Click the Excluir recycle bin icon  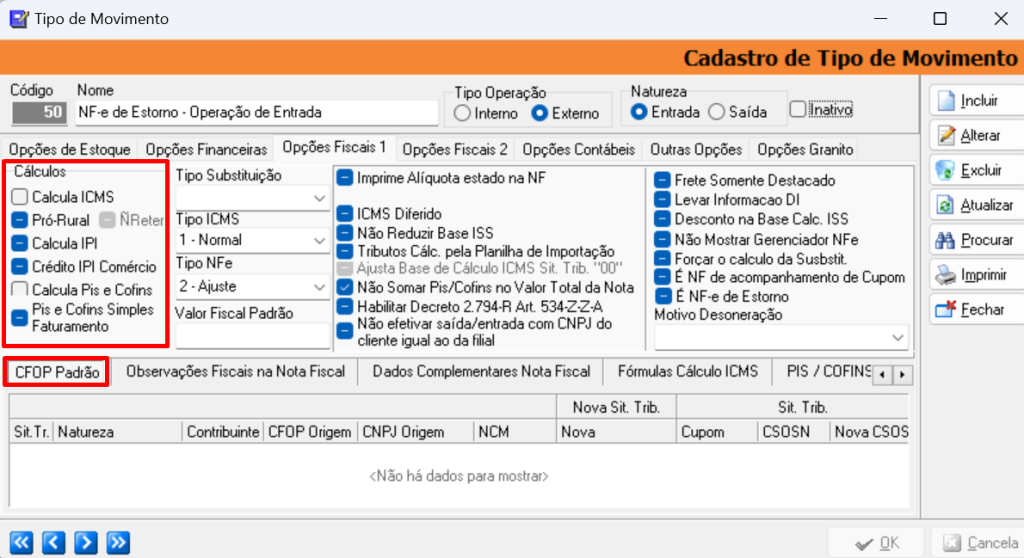[x=945, y=170]
